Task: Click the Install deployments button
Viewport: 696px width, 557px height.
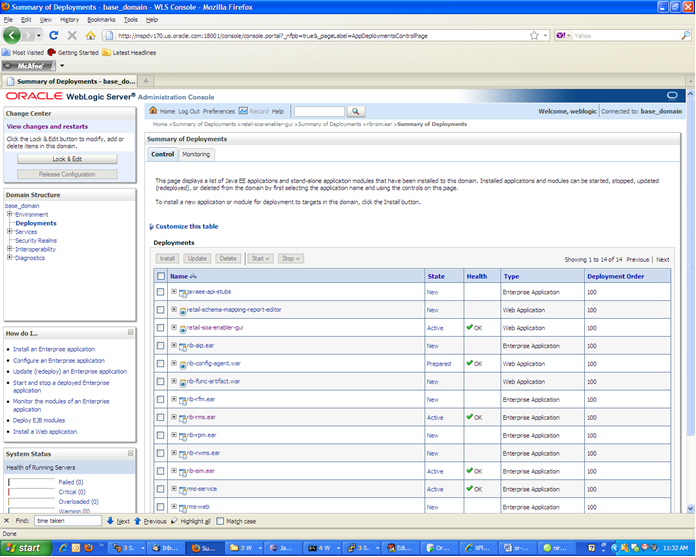Action: (x=167, y=258)
